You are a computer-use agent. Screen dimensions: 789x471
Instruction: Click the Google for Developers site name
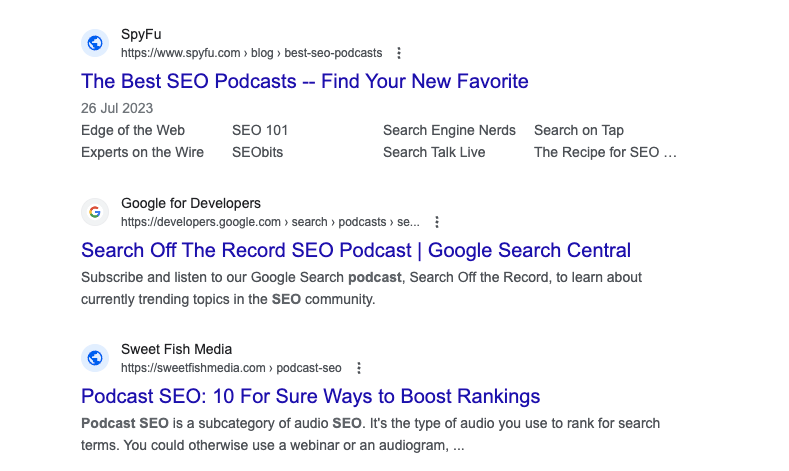click(x=191, y=203)
